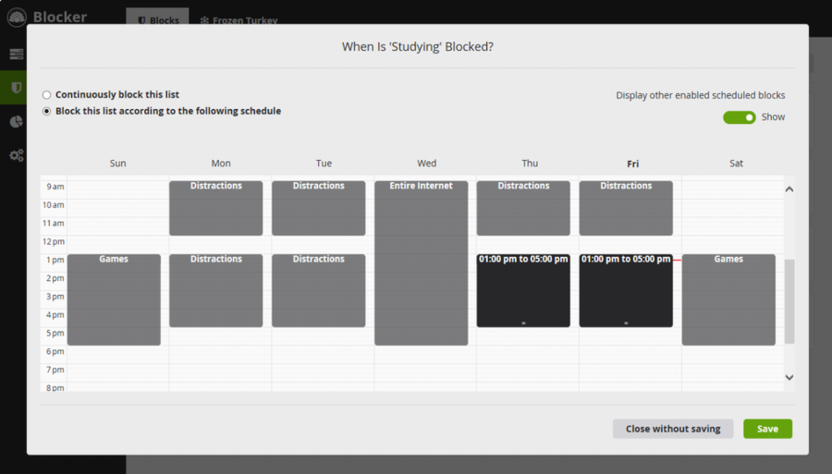Click the Sunday Games block
Image resolution: width=832 pixels, height=474 pixels.
(x=114, y=299)
